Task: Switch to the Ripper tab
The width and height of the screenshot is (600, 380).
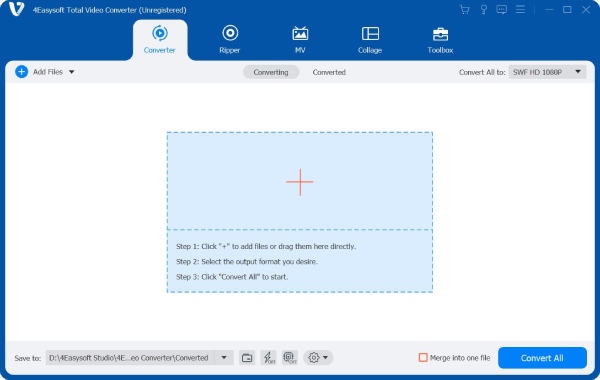Action: pyautogui.click(x=230, y=40)
